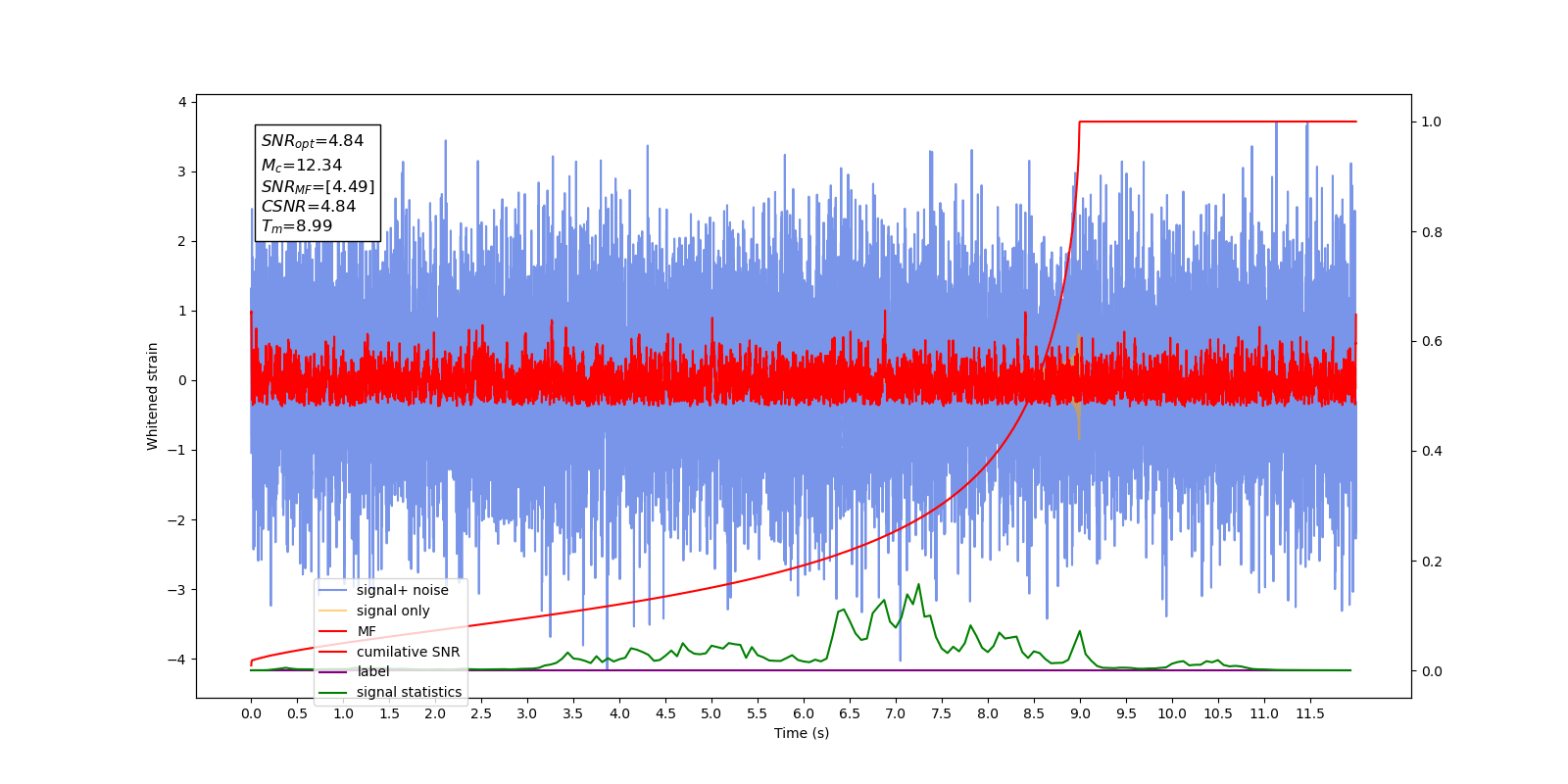Click the 3.0 tick on time axis
The image size is (1568, 784).
527,713
